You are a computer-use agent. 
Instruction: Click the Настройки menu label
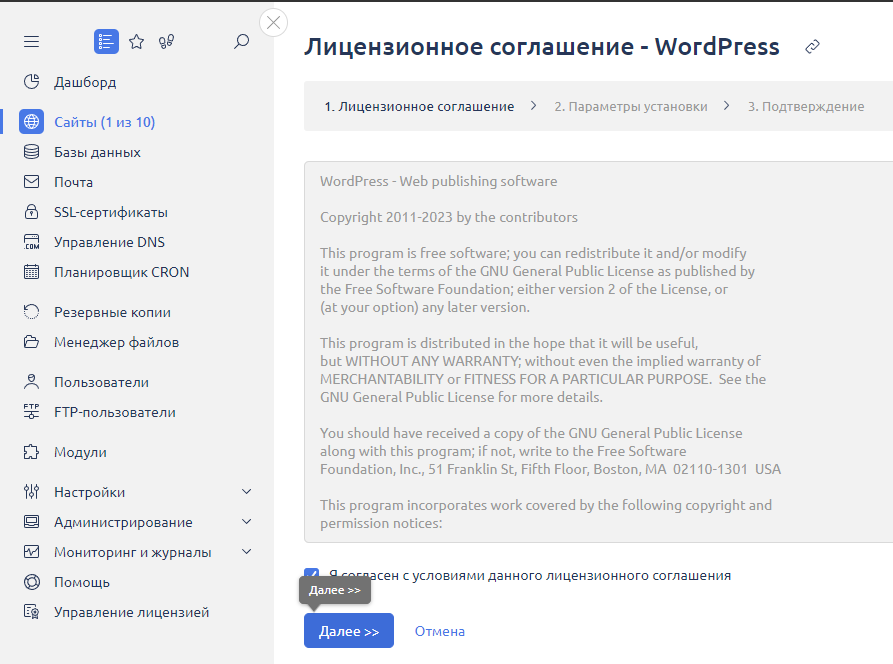point(89,492)
